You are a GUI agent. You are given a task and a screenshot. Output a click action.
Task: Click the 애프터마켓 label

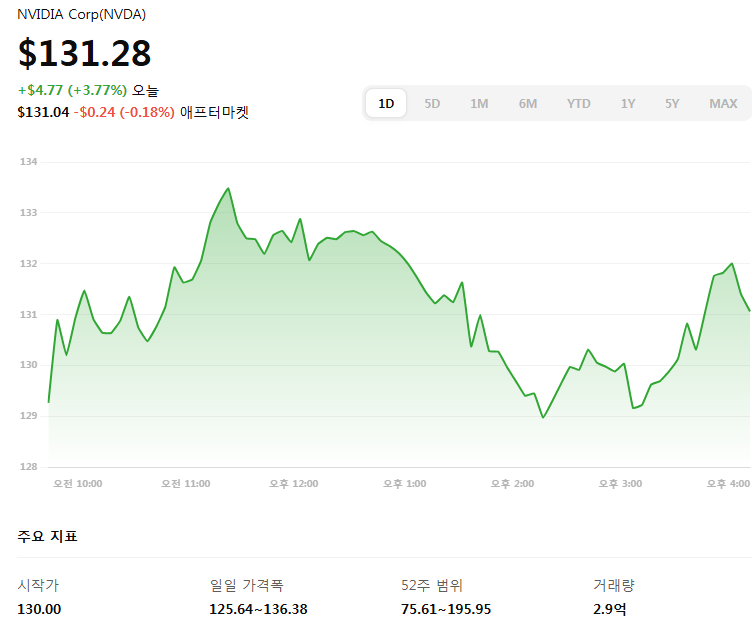click(214, 112)
